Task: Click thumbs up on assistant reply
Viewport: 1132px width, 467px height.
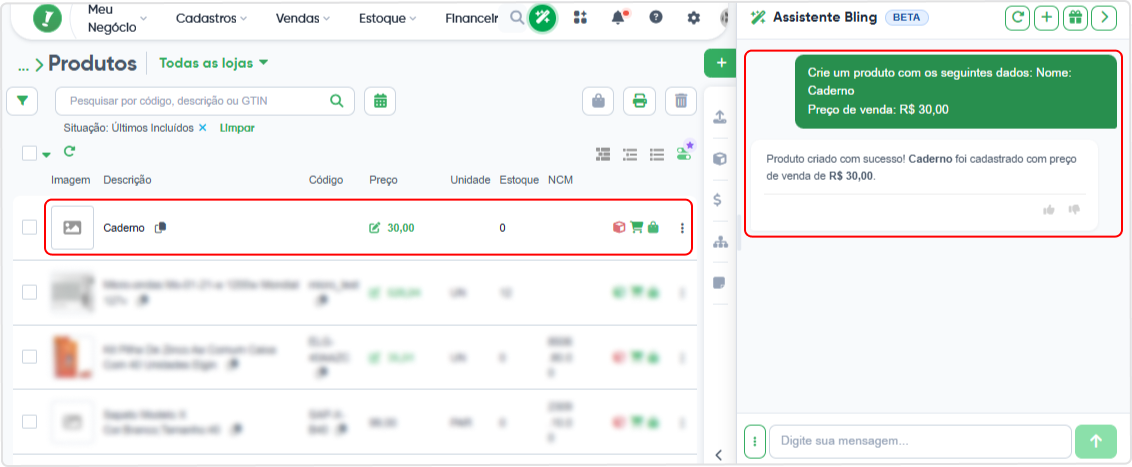Action: point(1049,209)
